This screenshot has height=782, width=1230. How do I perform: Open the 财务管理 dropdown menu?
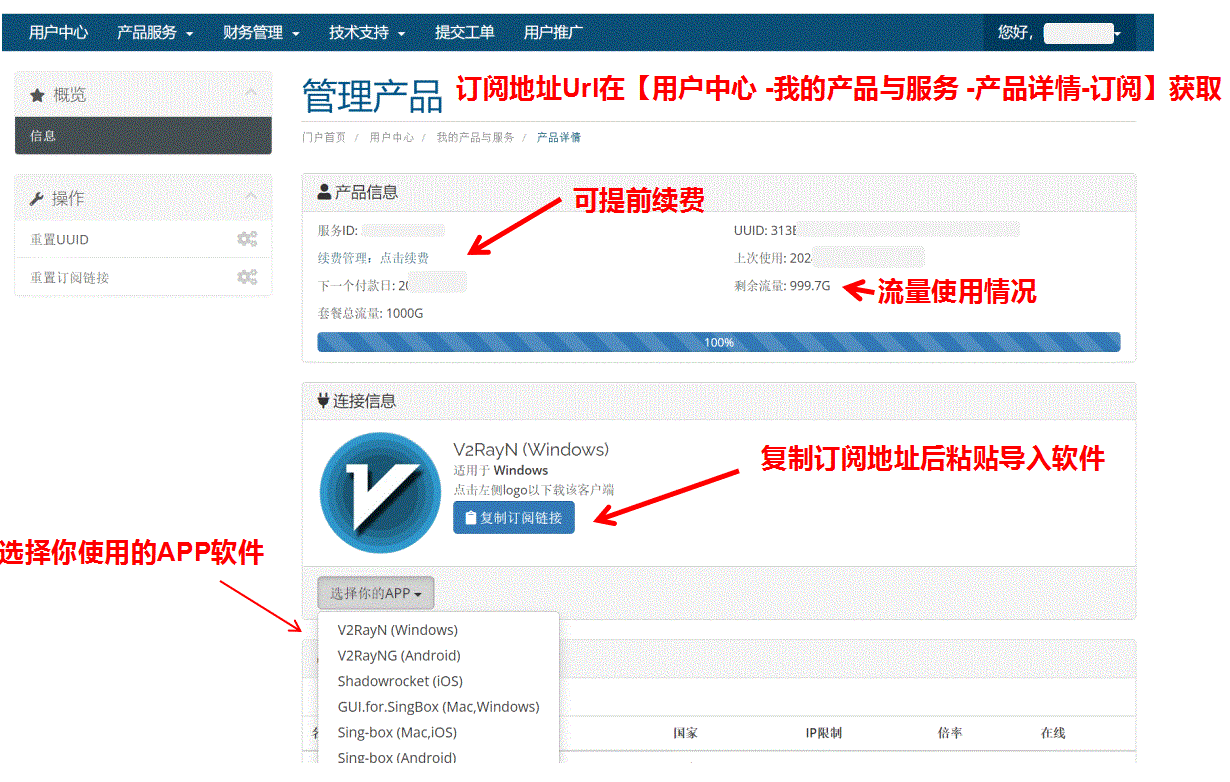(261, 33)
